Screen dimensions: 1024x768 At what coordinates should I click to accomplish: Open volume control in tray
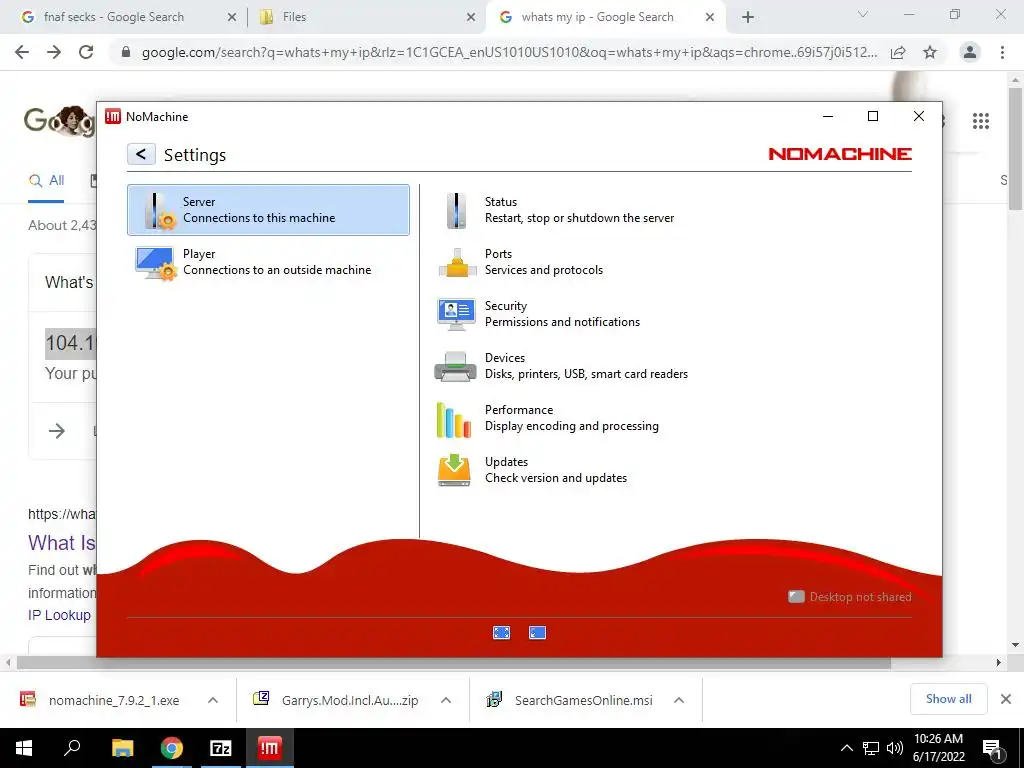895,748
